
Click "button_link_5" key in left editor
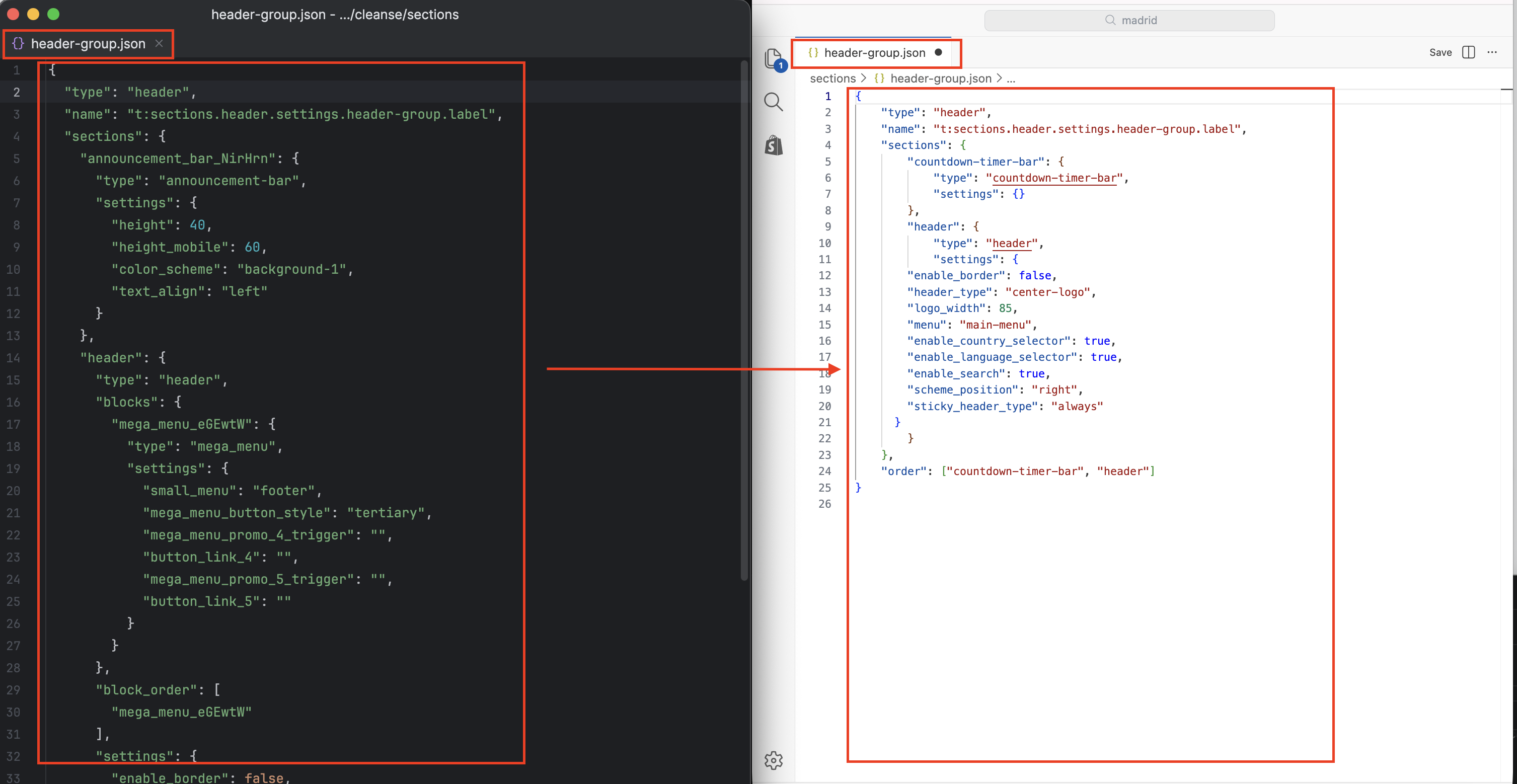pyautogui.click(x=201, y=601)
